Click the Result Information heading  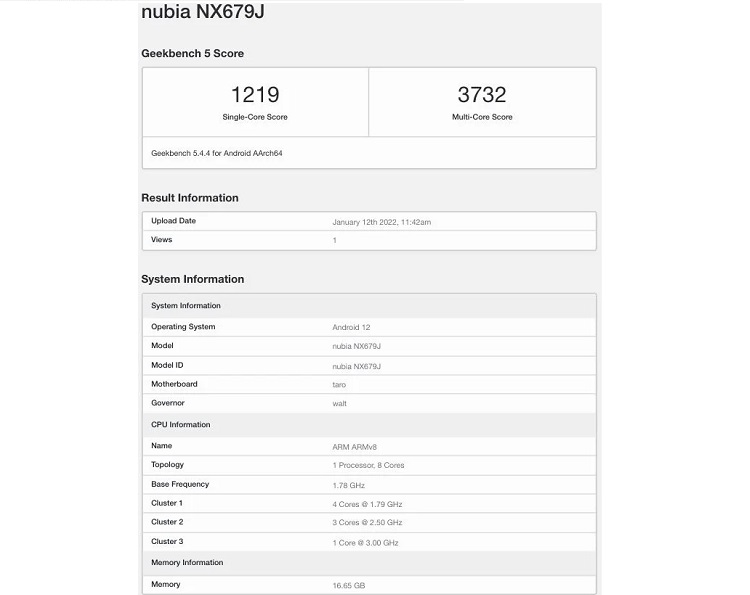point(190,198)
